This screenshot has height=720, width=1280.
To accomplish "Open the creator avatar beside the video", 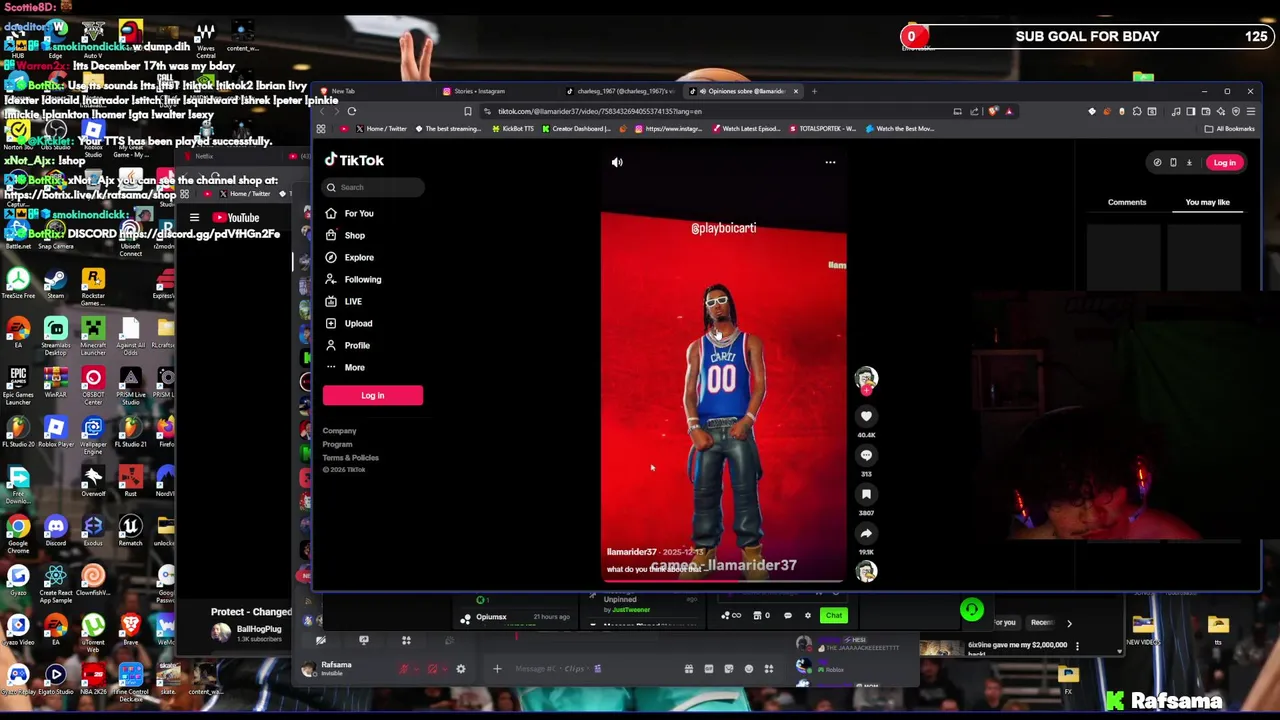I will click(x=866, y=378).
